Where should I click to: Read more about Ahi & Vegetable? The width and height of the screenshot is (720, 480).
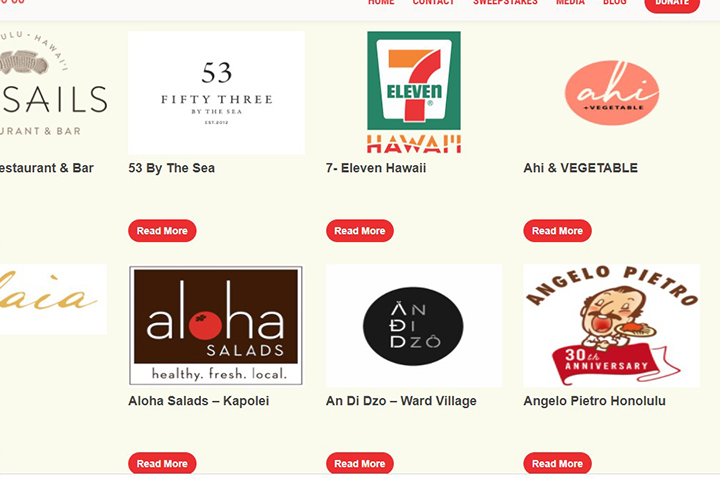[x=557, y=231]
